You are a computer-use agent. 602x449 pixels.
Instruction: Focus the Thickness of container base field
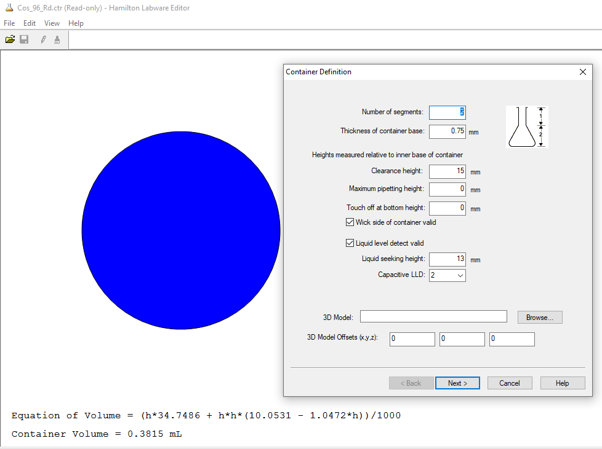[x=447, y=131]
